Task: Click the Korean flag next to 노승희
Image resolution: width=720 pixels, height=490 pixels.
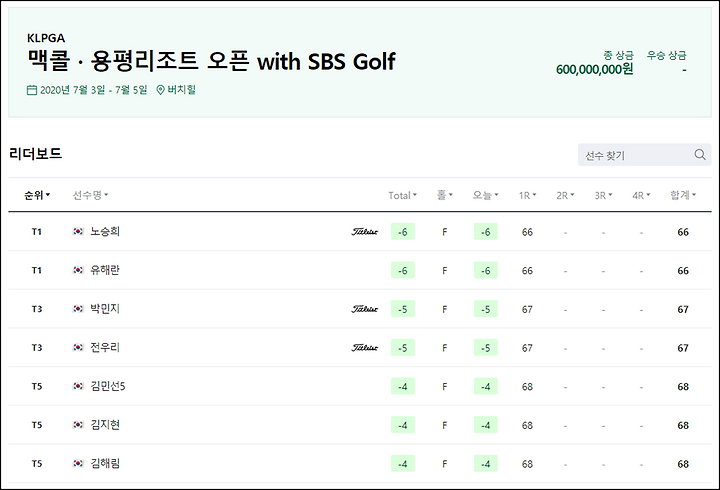Action: [x=78, y=231]
